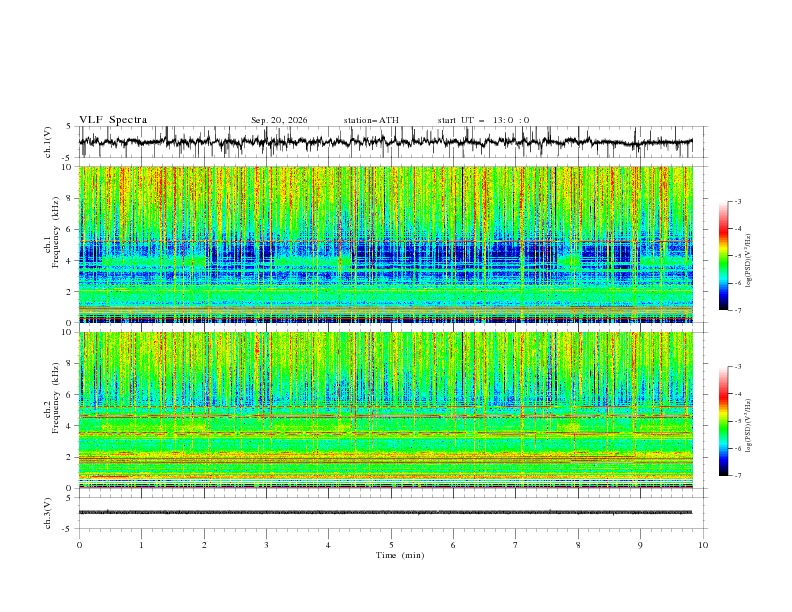Click the 8 minute tick label
The image size is (792, 612).
click(x=578, y=545)
